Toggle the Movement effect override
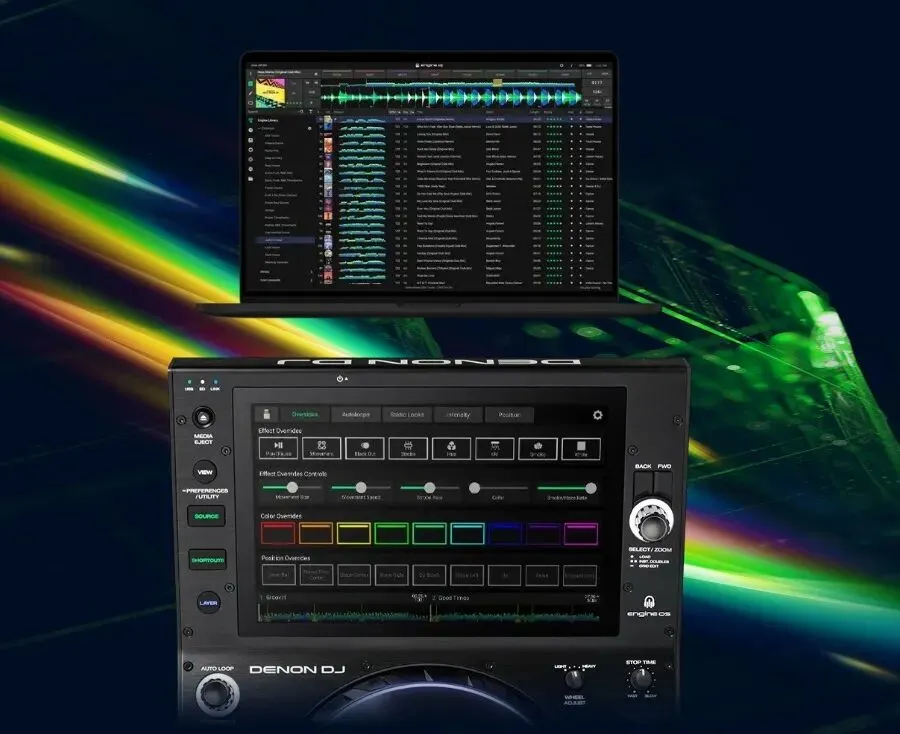The height and width of the screenshot is (734, 900). point(321,448)
